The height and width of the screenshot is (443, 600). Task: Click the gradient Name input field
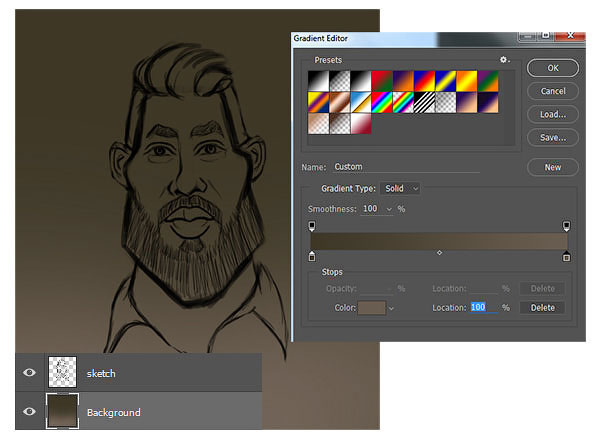406,167
